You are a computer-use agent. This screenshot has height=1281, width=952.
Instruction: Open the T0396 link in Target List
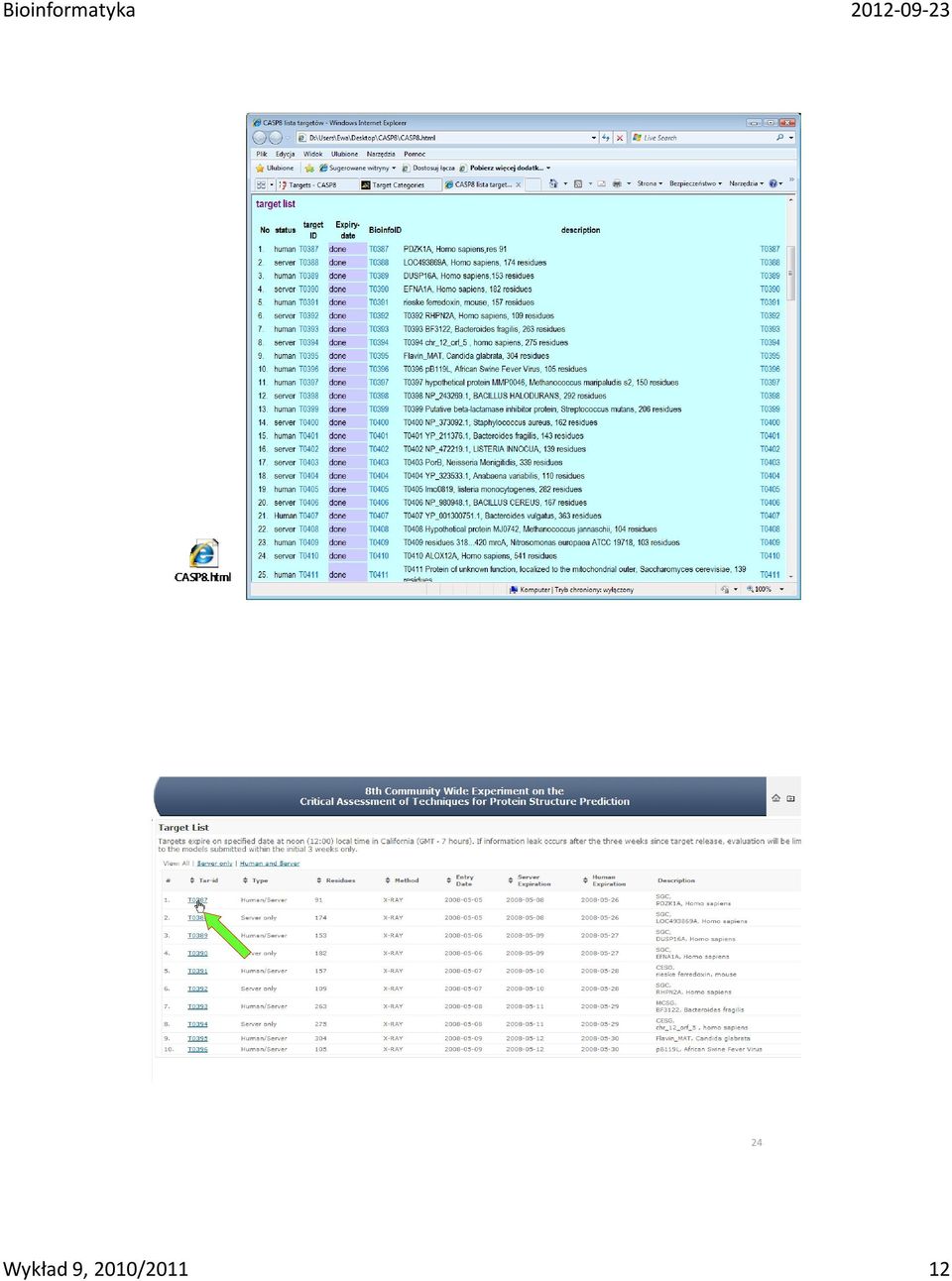tap(197, 1049)
